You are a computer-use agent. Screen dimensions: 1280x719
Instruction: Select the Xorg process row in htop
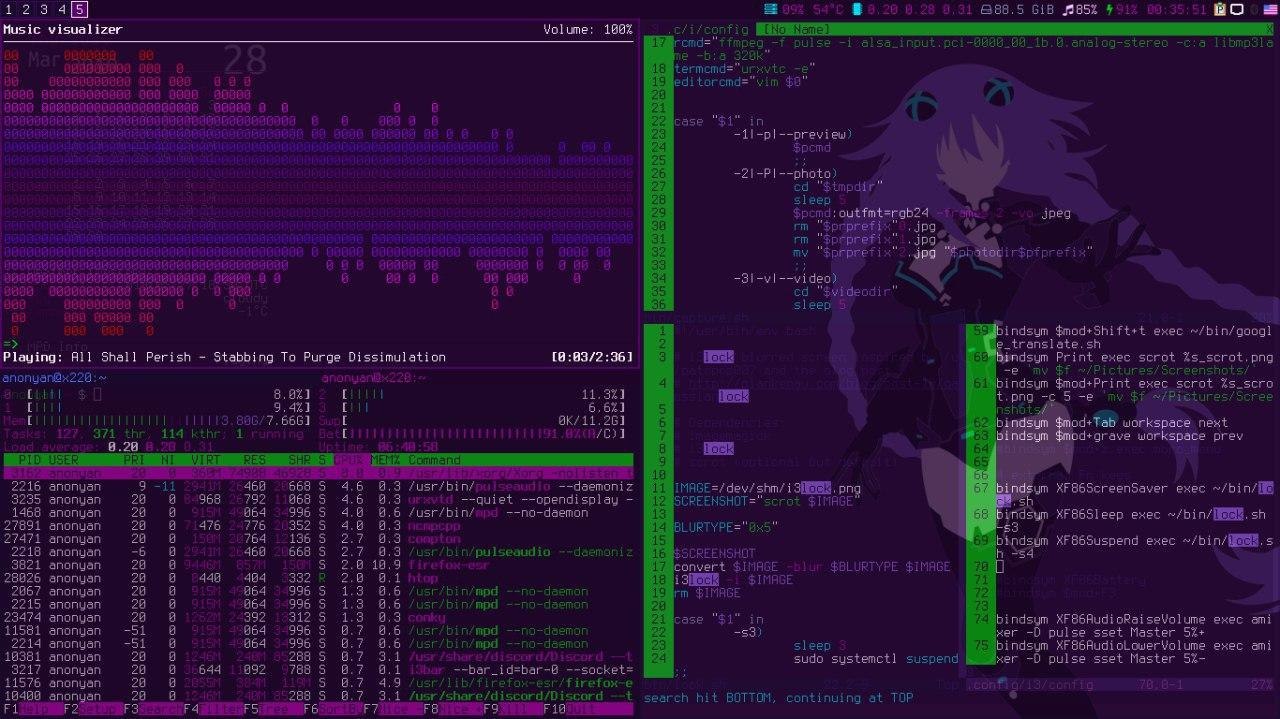pyautogui.click(x=317, y=474)
